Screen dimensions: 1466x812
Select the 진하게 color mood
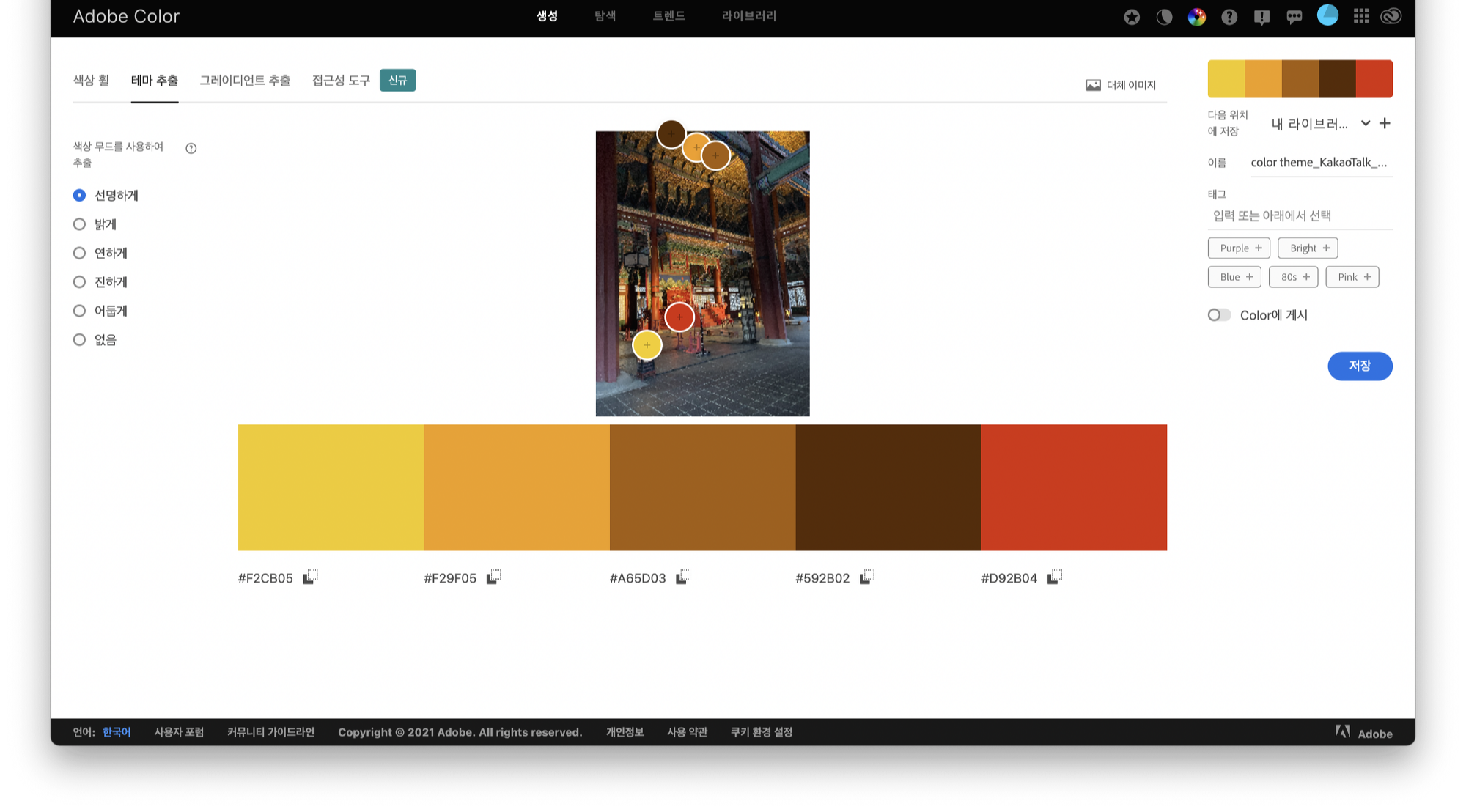79,282
